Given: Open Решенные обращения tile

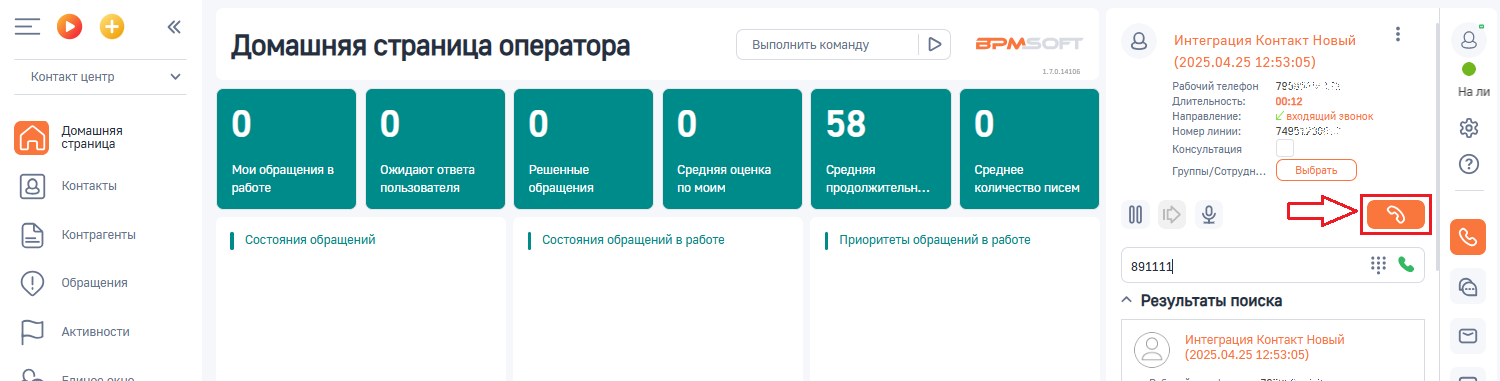Looking at the screenshot, I should click(583, 149).
